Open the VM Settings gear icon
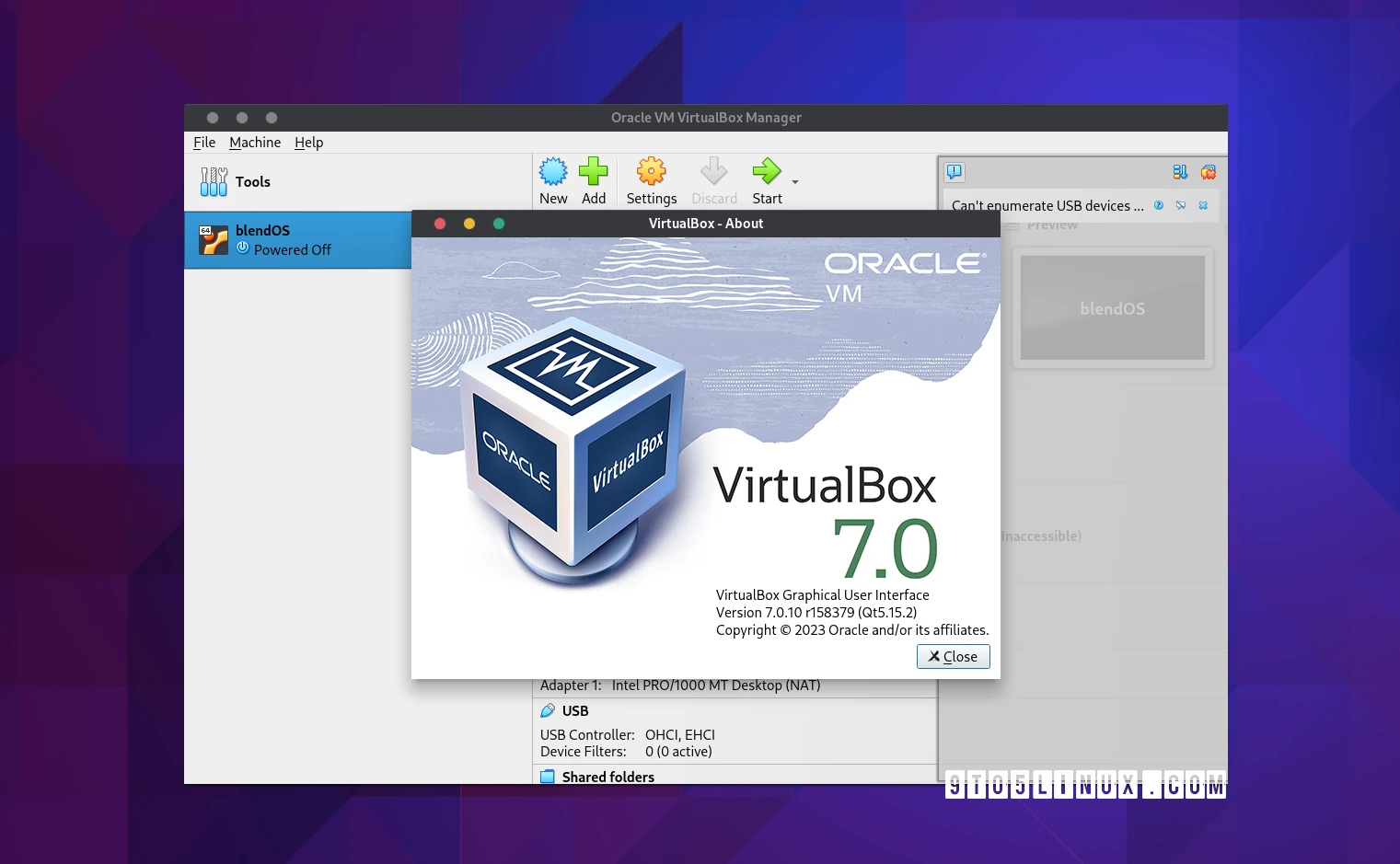1400x864 pixels. pos(651,171)
